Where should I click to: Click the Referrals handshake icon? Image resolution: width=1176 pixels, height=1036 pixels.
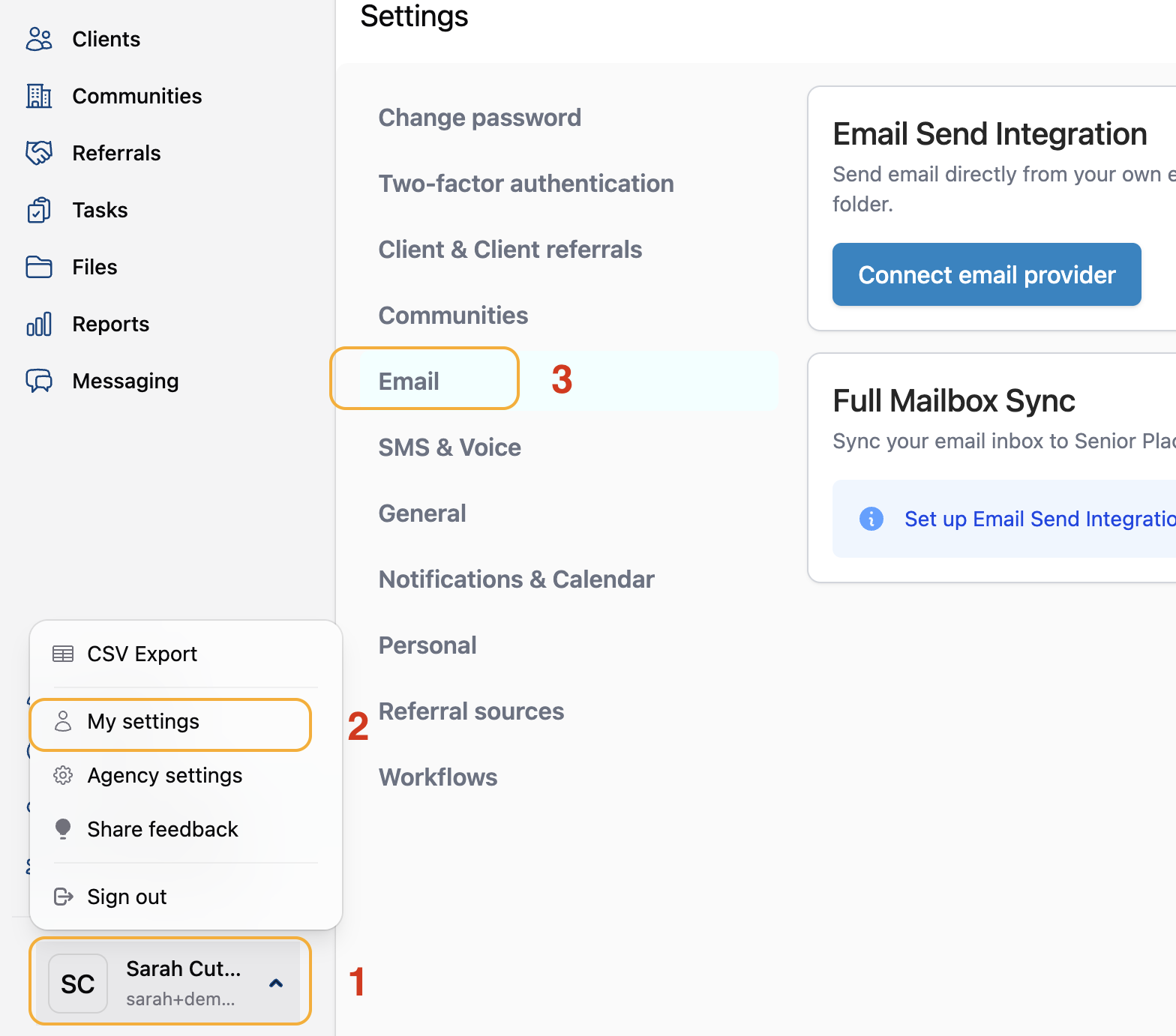click(39, 153)
